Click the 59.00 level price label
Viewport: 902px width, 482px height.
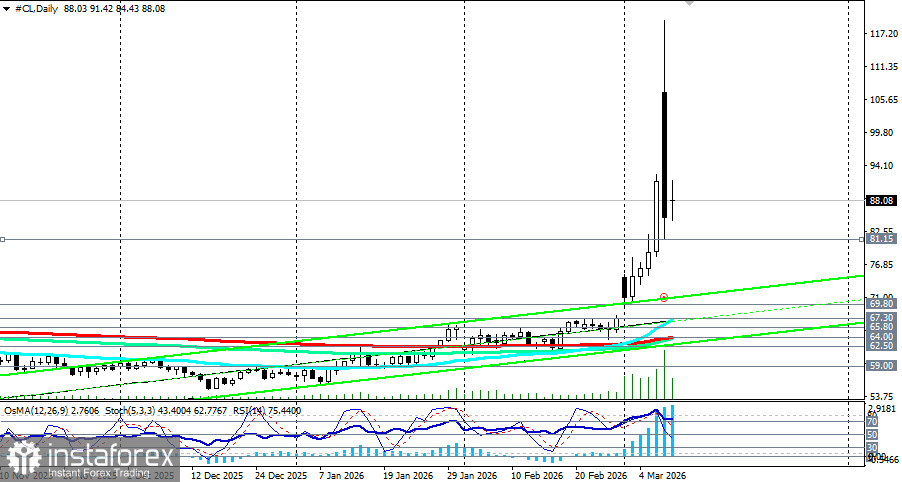881,366
